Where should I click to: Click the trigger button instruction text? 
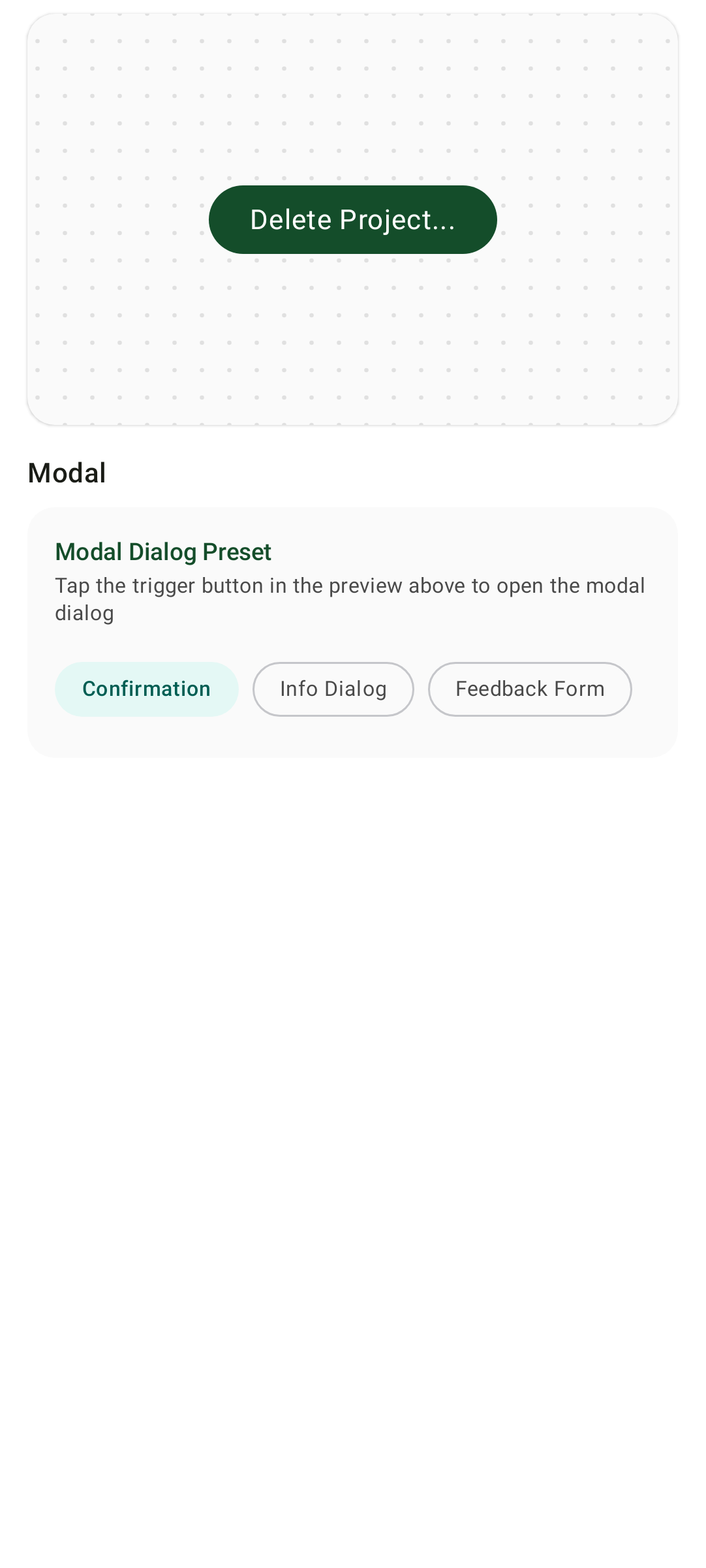point(350,599)
